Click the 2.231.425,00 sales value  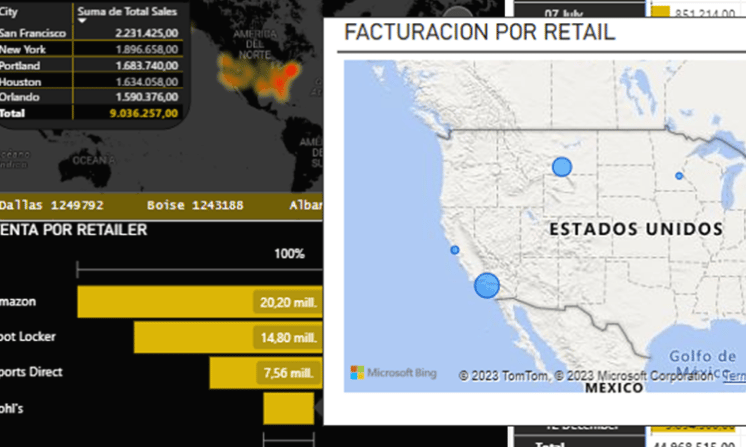147,33
